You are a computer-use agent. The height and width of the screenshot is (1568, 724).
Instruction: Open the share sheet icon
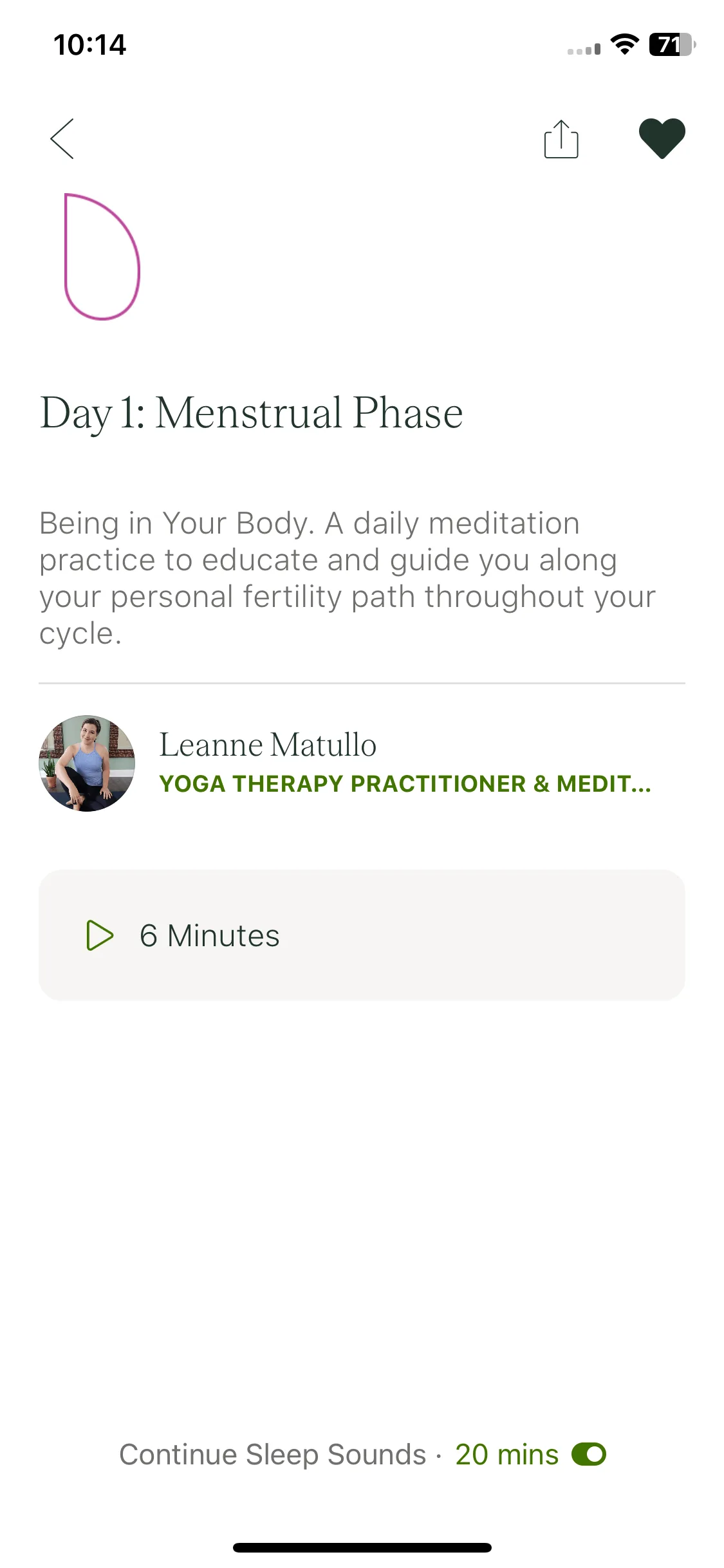pyautogui.click(x=561, y=138)
